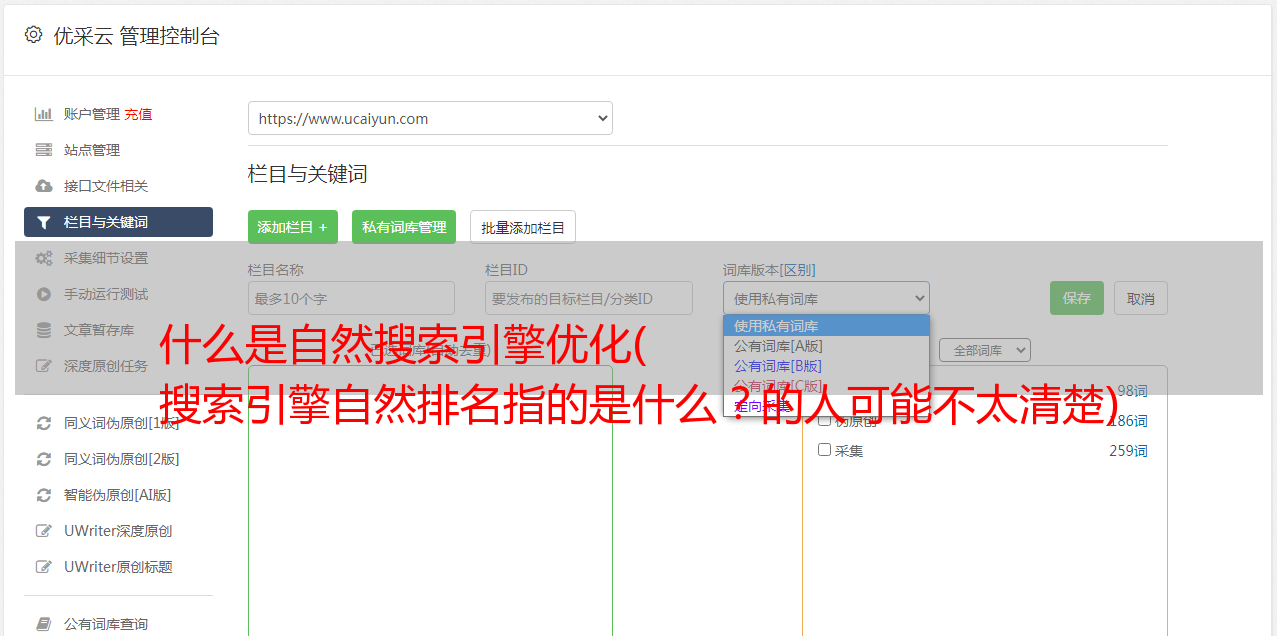Screen dimensions: 1277x636
Task: Click the green 添加栏目 + button
Action: (x=293, y=227)
